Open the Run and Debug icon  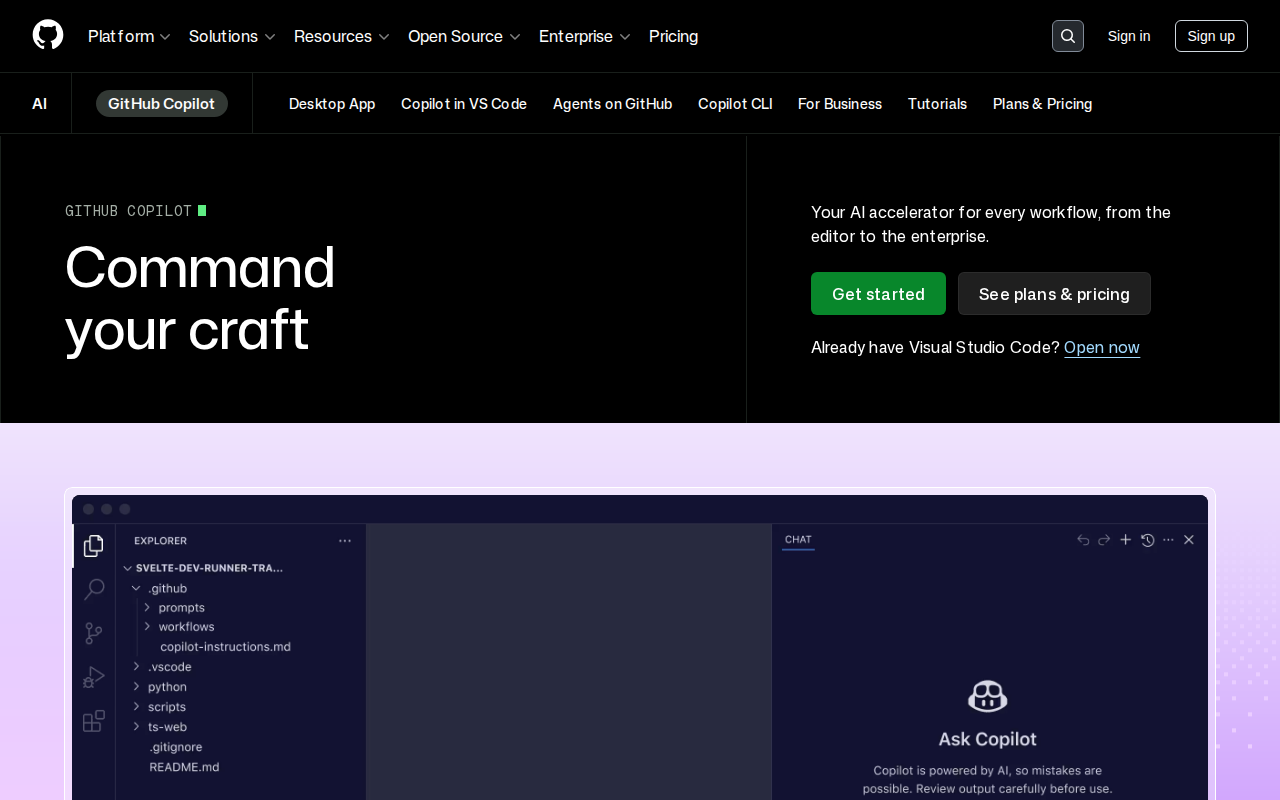94,677
